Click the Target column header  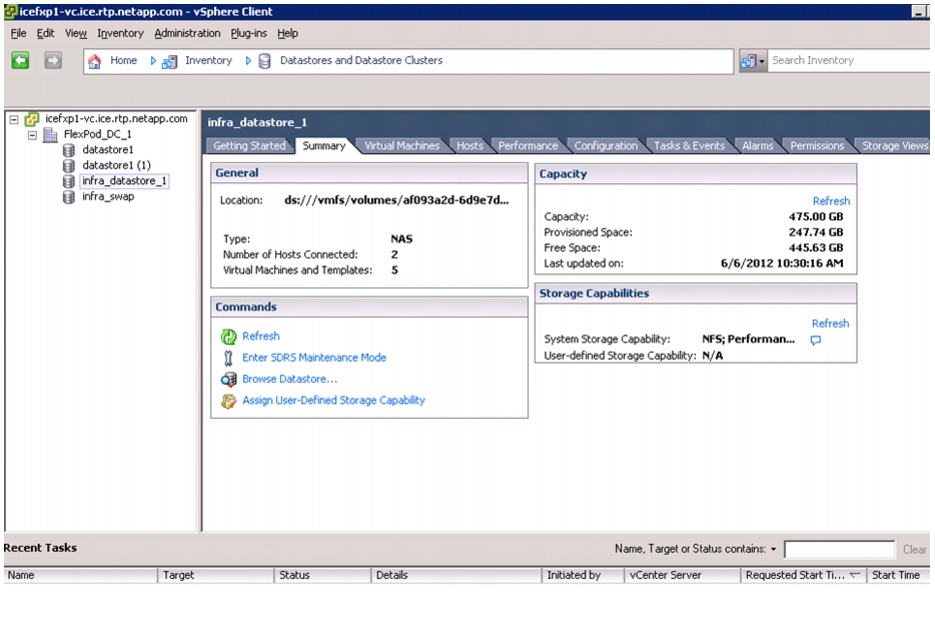tap(215, 576)
